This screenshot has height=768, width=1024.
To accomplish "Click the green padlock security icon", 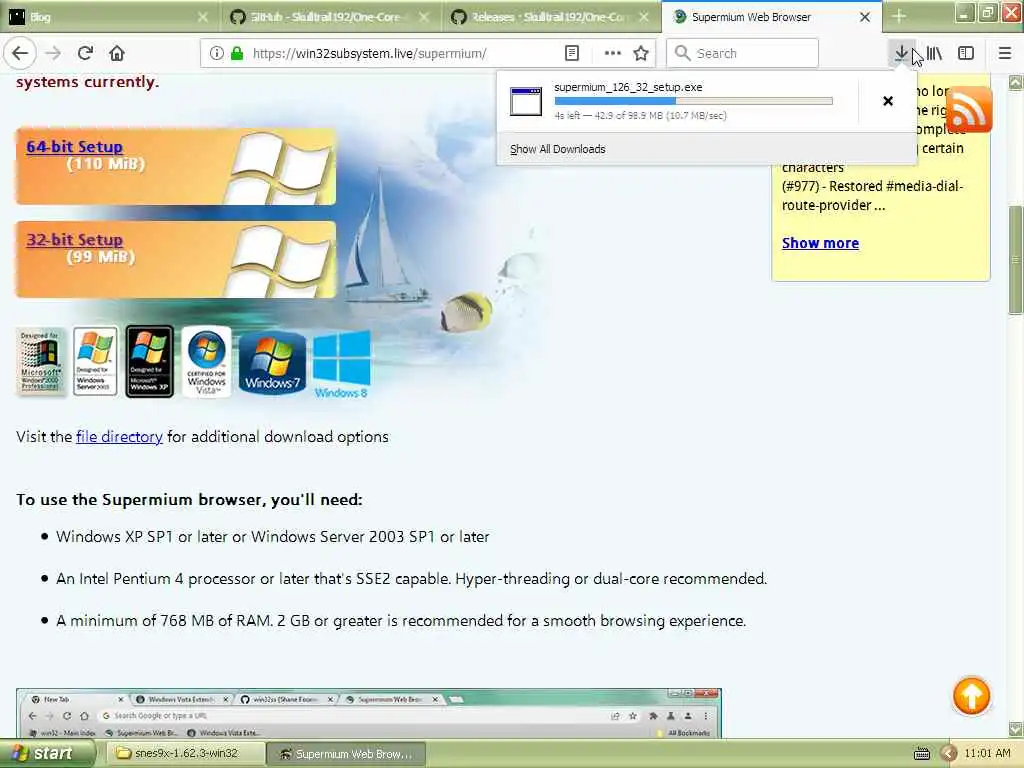I will click(x=237, y=54).
